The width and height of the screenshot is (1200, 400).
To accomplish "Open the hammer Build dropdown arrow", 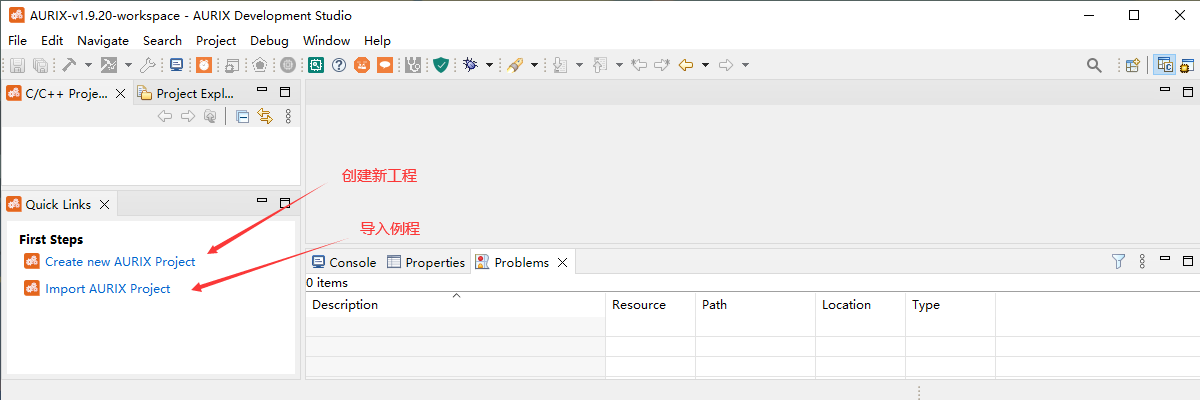I will [88, 65].
